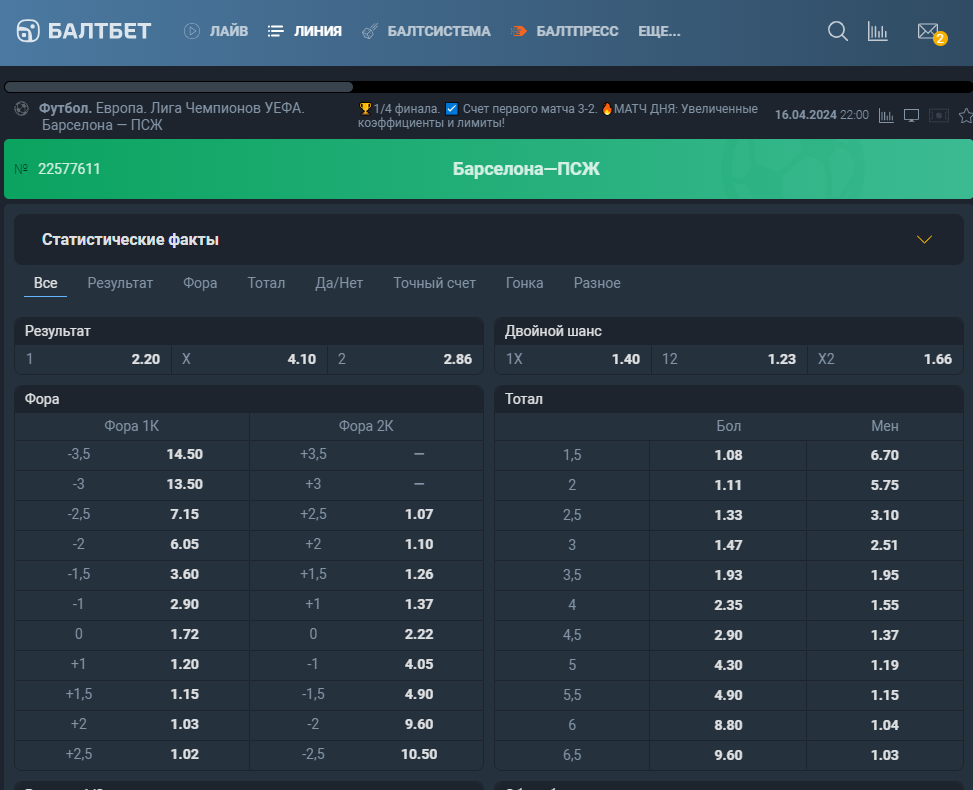
Task: Expand the Статистические факты panel header
Action: click(x=488, y=240)
